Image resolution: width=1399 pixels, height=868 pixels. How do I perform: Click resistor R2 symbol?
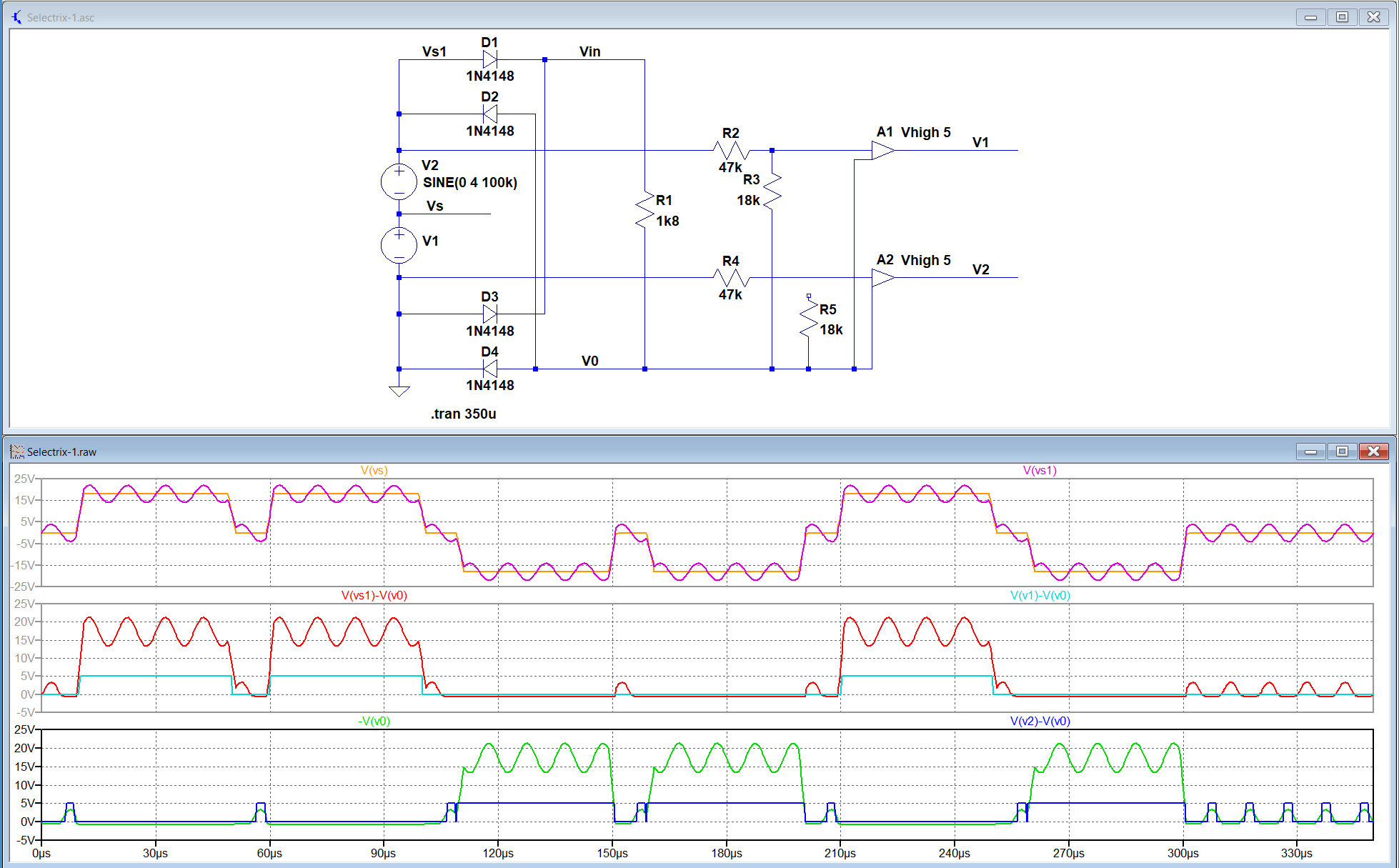pos(731,150)
